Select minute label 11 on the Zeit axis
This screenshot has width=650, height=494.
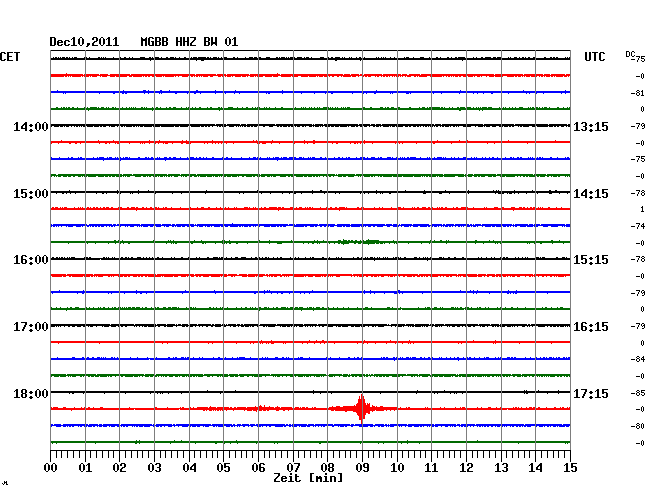pyautogui.click(x=431, y=468)
